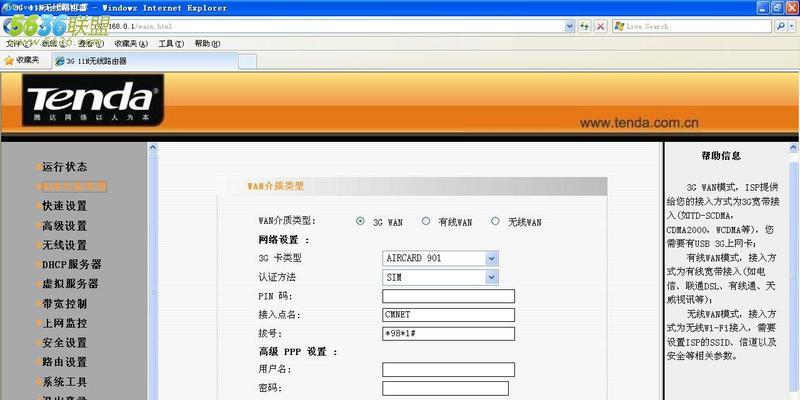Open 虚拟服务器 in the sidebar
This screenshot has height=400, width=800.
[x=70, y=284]
